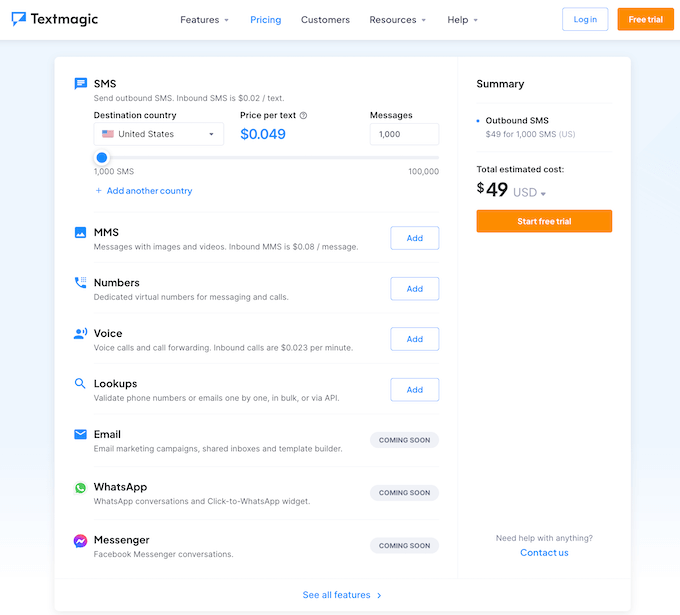
Task: Click the MMS image icon
Action: pyautogui.click(x=80, y=233)
